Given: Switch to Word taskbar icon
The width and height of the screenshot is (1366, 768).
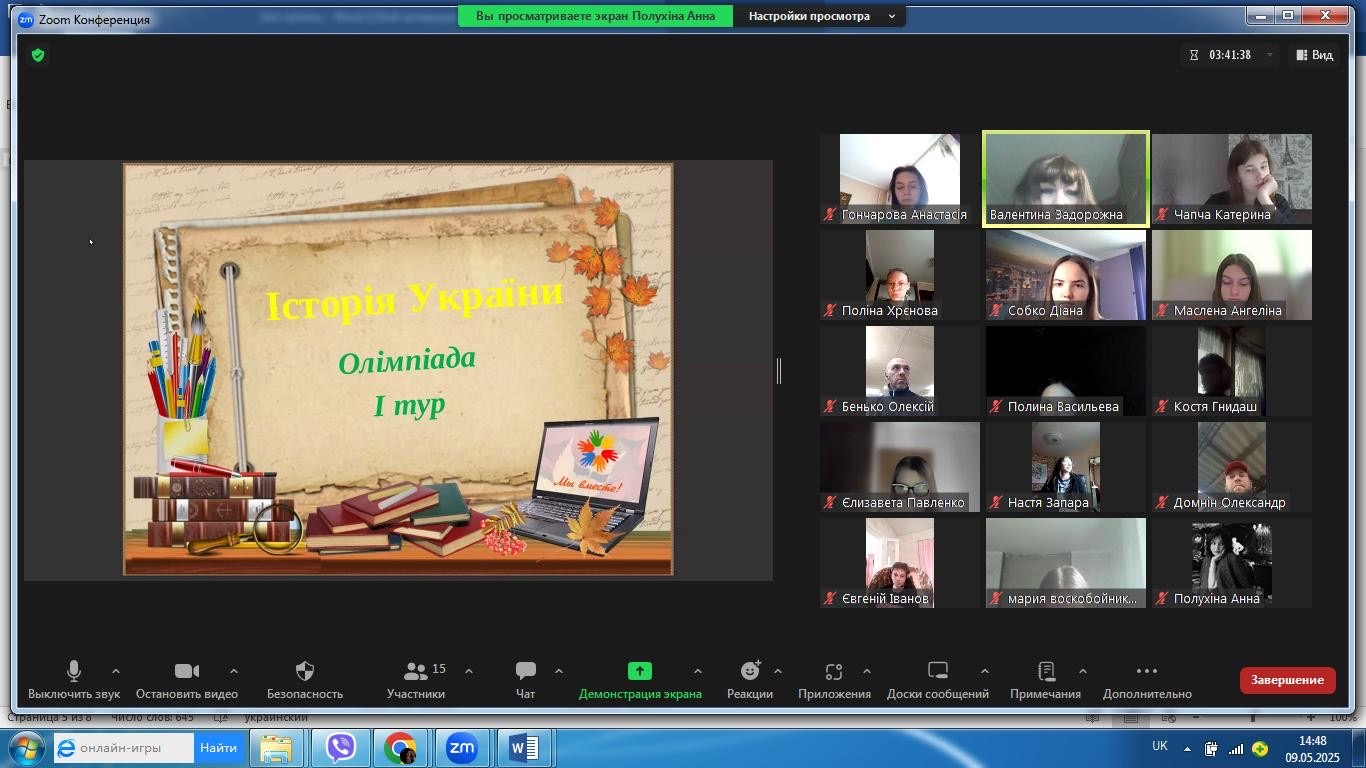Looking at the screenshot, I should point(524,748).
